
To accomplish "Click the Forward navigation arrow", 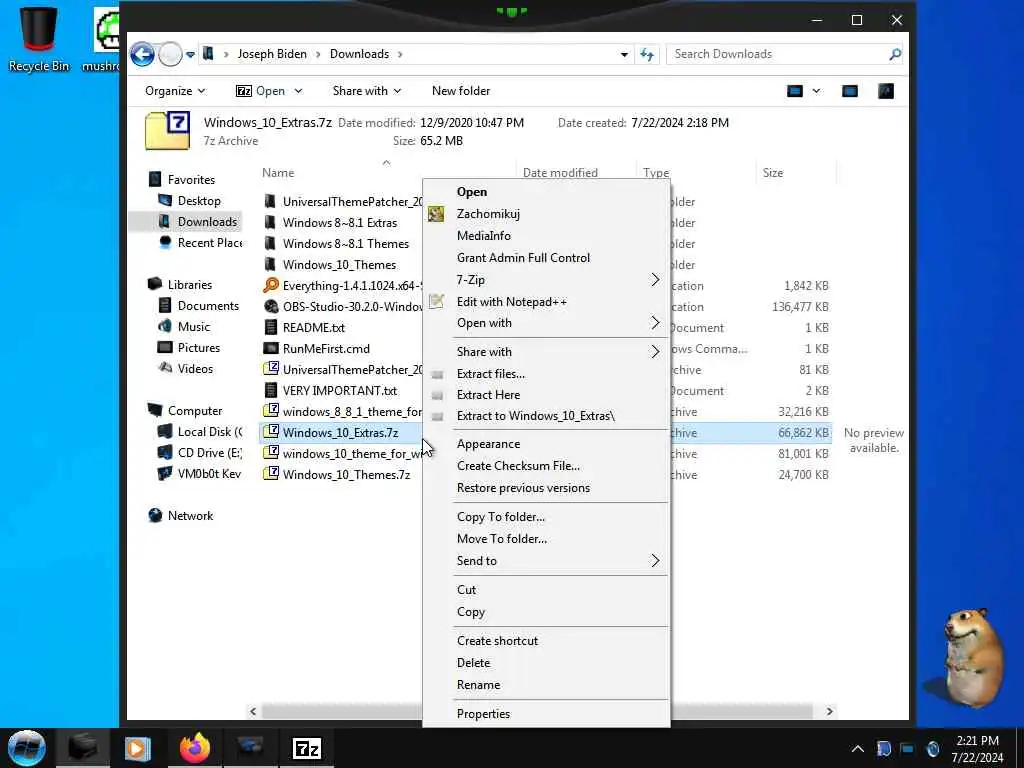I will pos(170,54).
